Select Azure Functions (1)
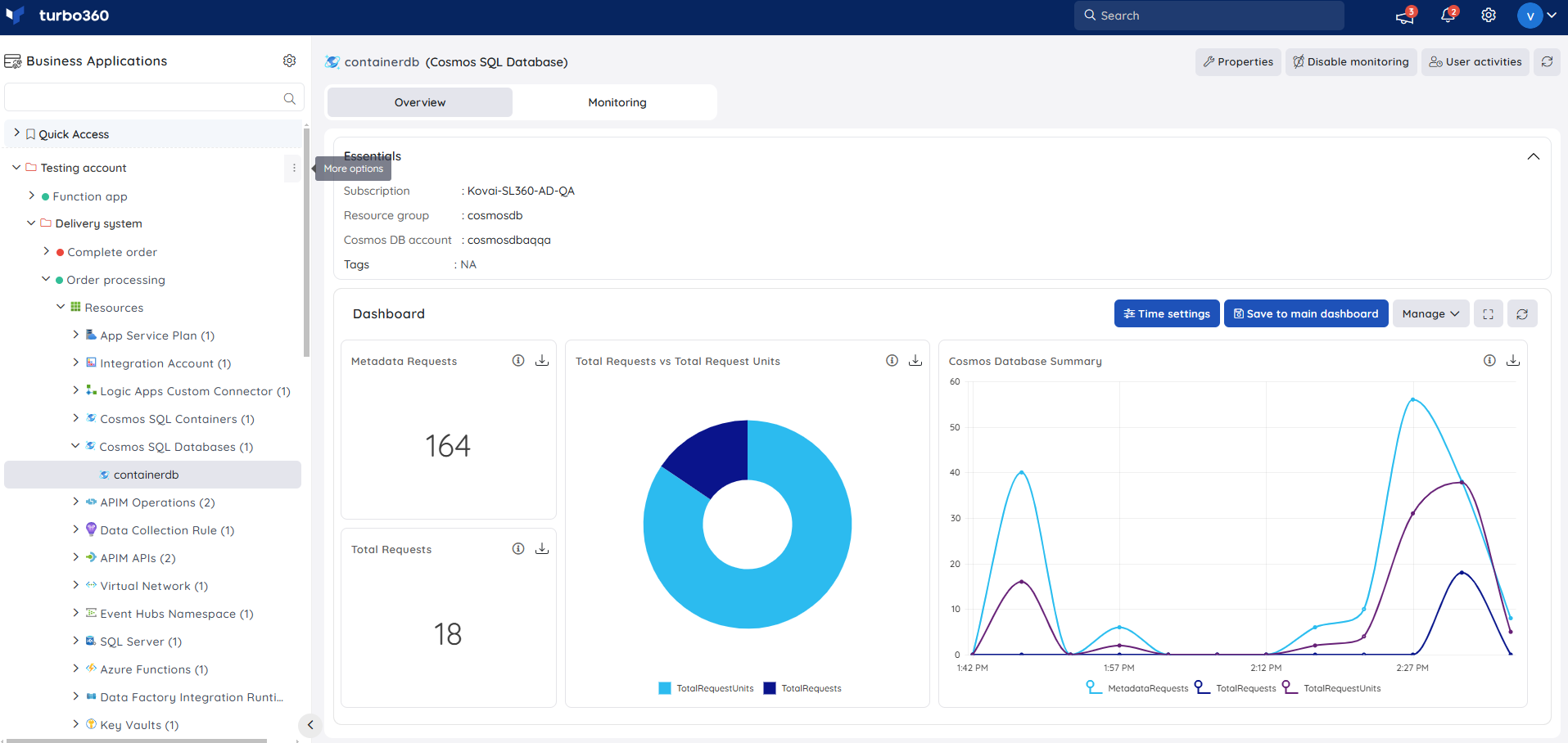 (x=154, y=669)
